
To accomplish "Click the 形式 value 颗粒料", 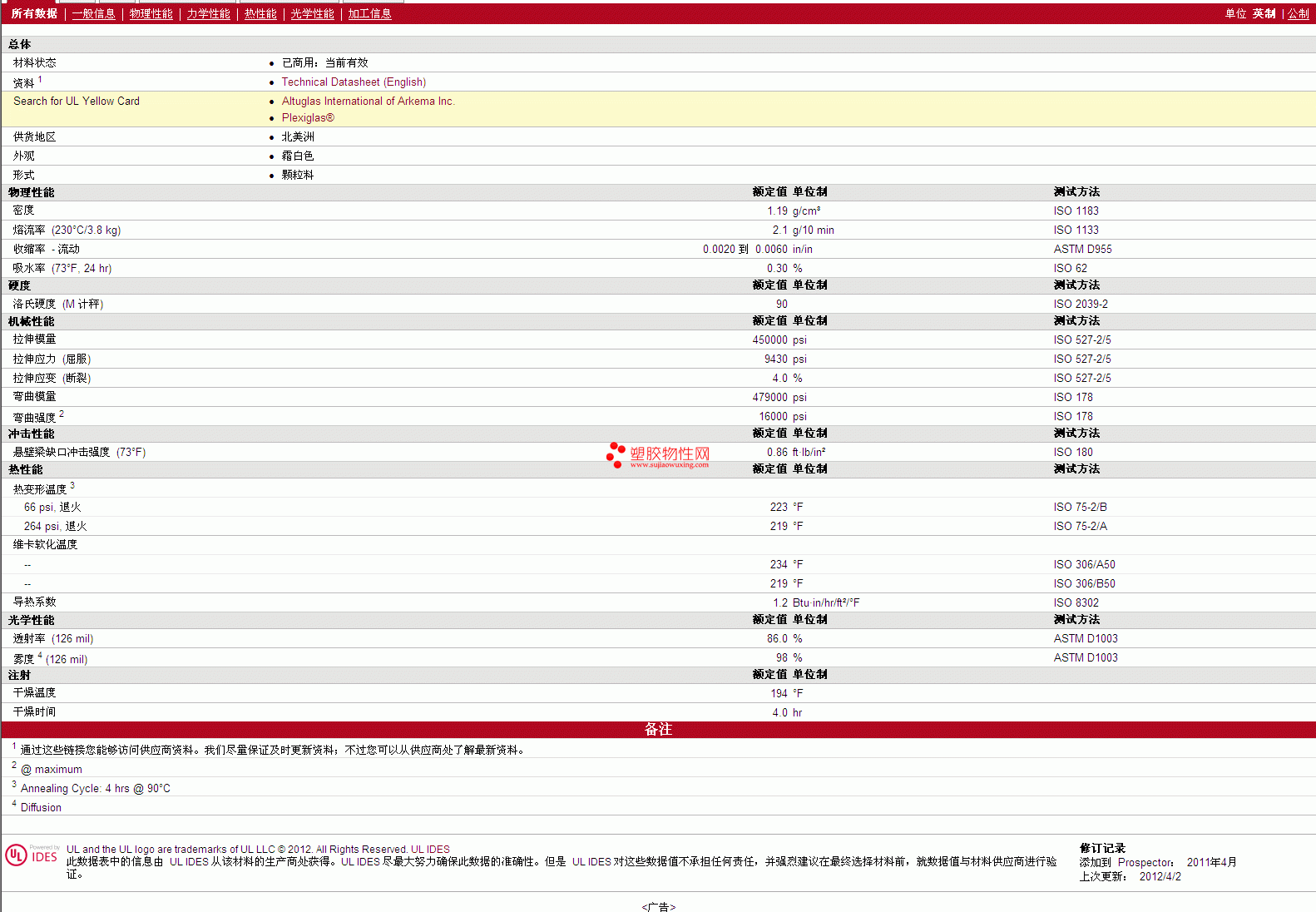I will point(298,176).
